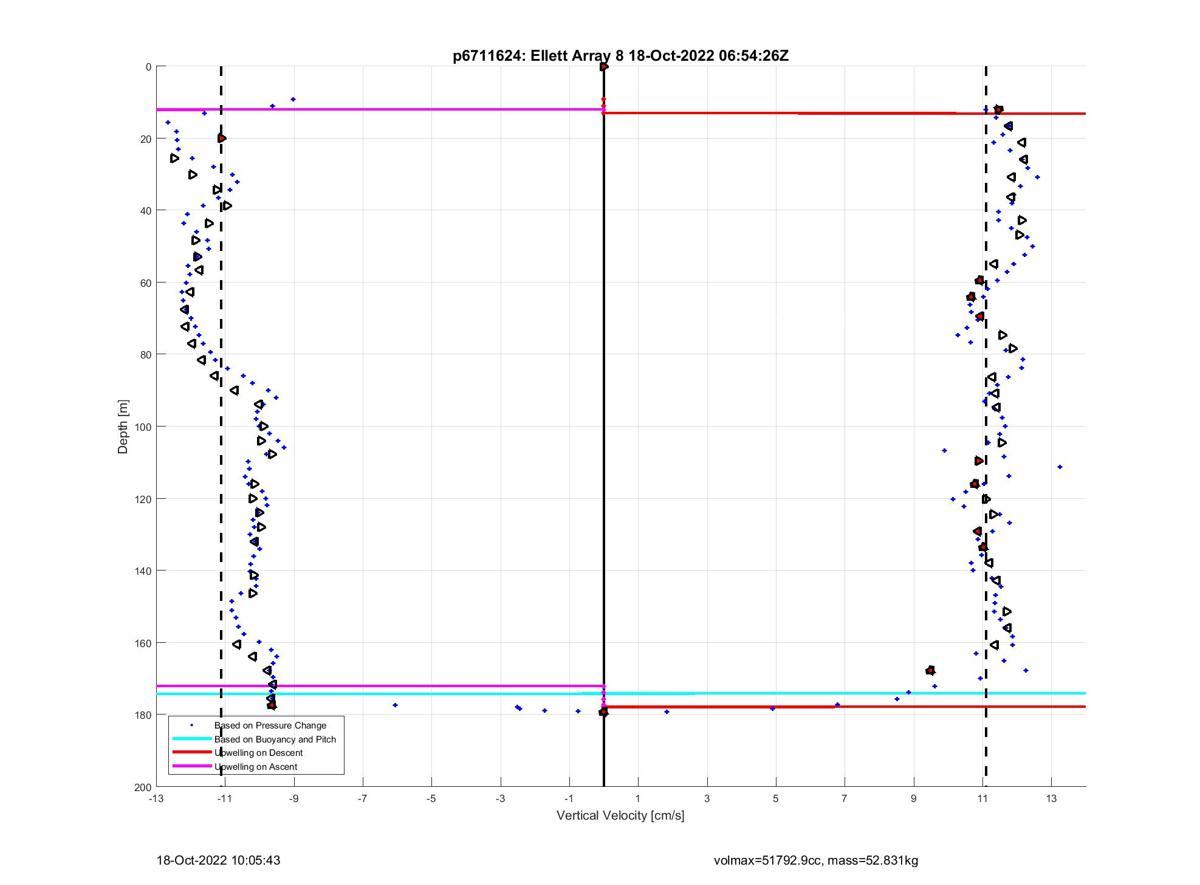Screen dimensions: 1200x885
Task: Click the red-filled marker near 168 m depth
Action: click(931, 670)
